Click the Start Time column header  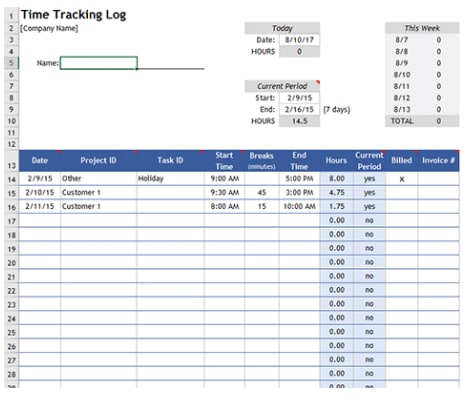[224, 161]
